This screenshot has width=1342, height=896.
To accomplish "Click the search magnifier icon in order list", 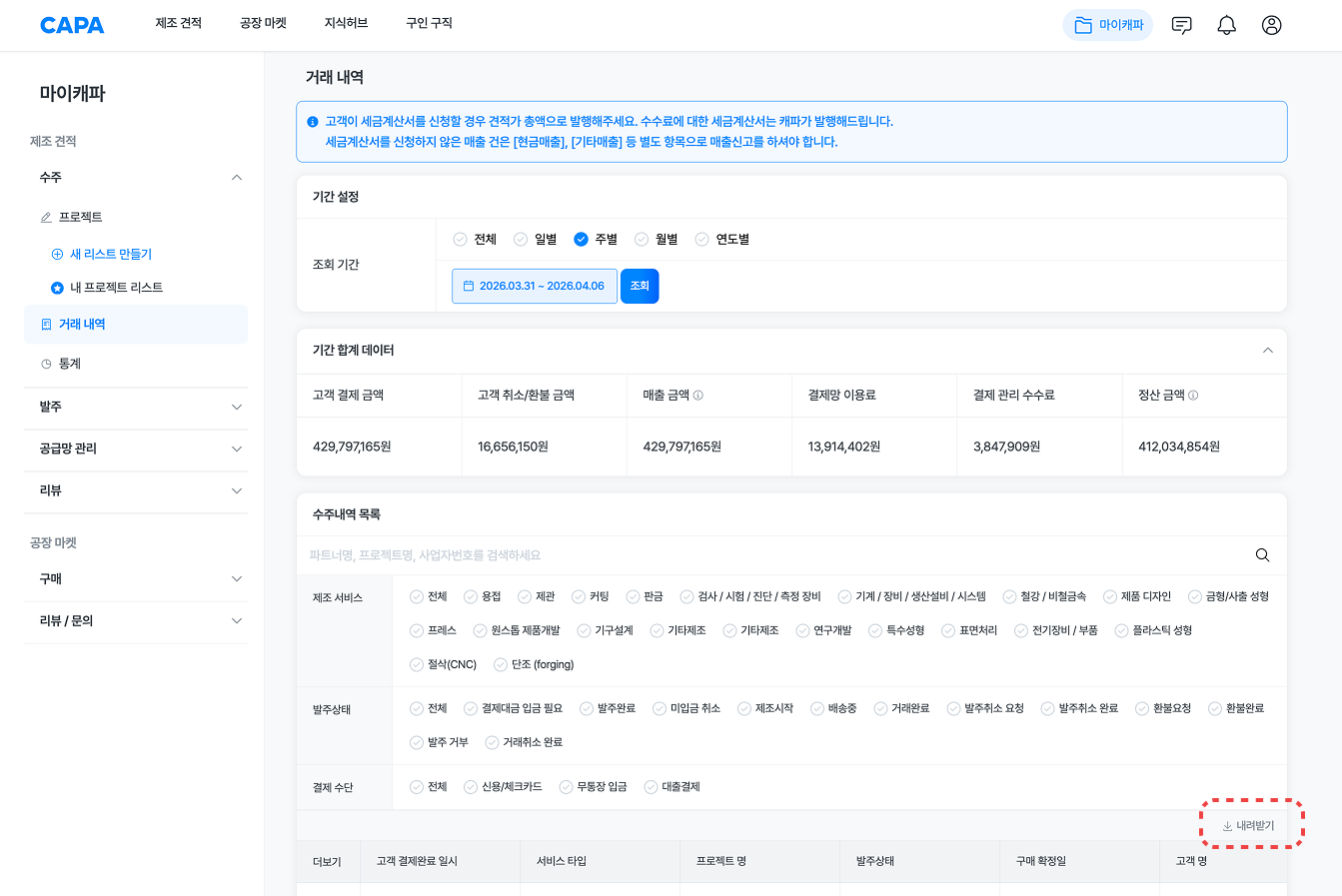I will click(x=1262, y=555).
